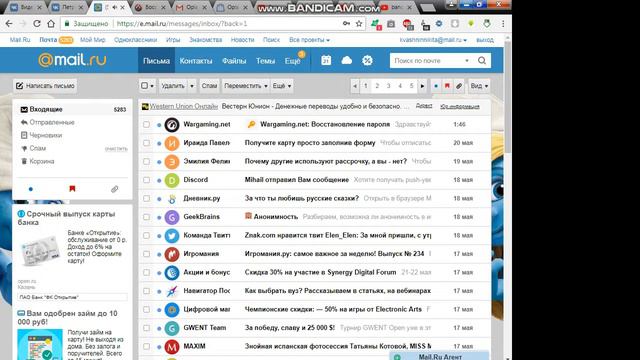Expand search options arrow in search box
Viewport: 640px width, 360px height.
467,61
